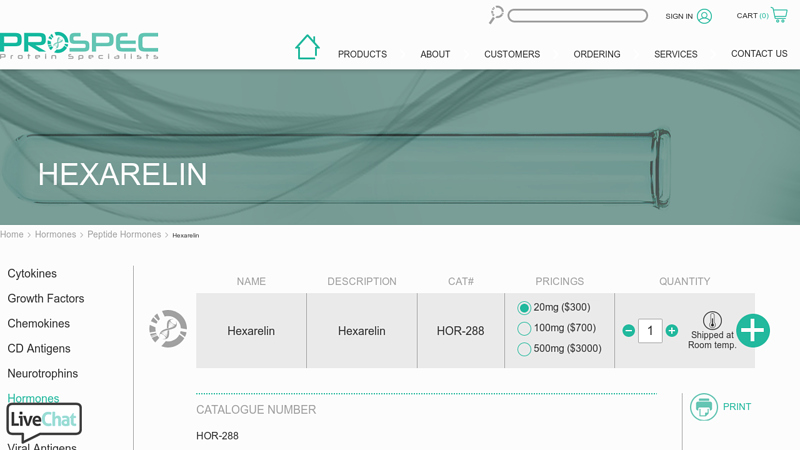Click the printer icon
Screen dimensions: 800x450
coord(704,407)
